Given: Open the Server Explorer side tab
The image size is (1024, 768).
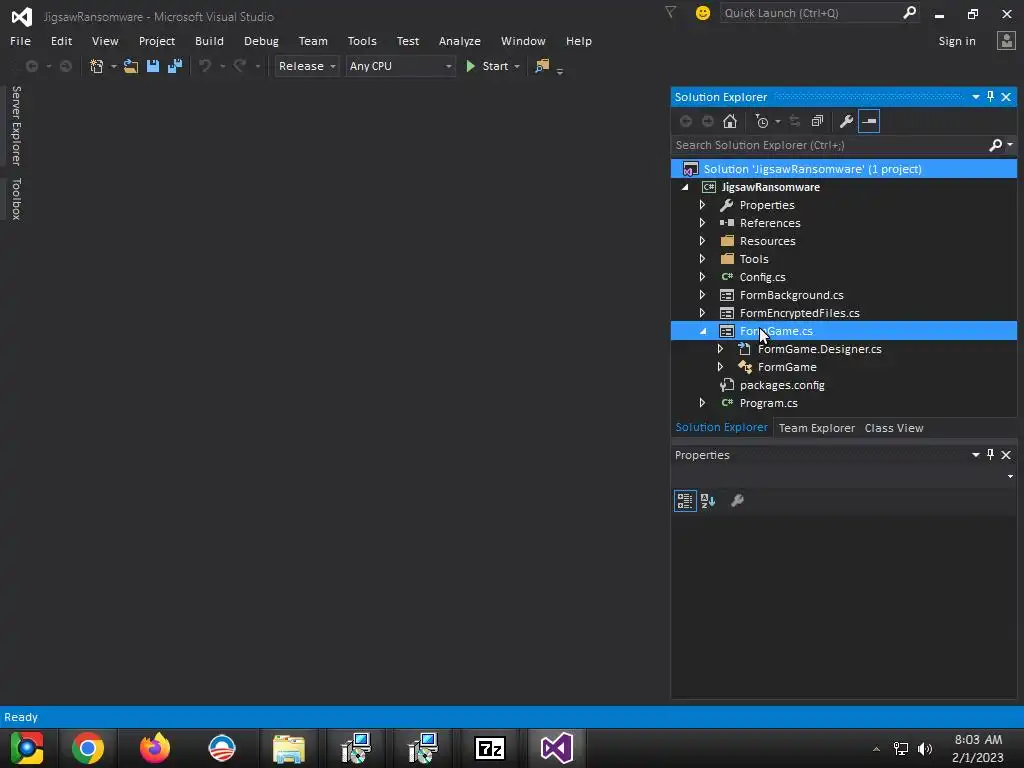Looking at the screenshot, I should pos(16,125).
